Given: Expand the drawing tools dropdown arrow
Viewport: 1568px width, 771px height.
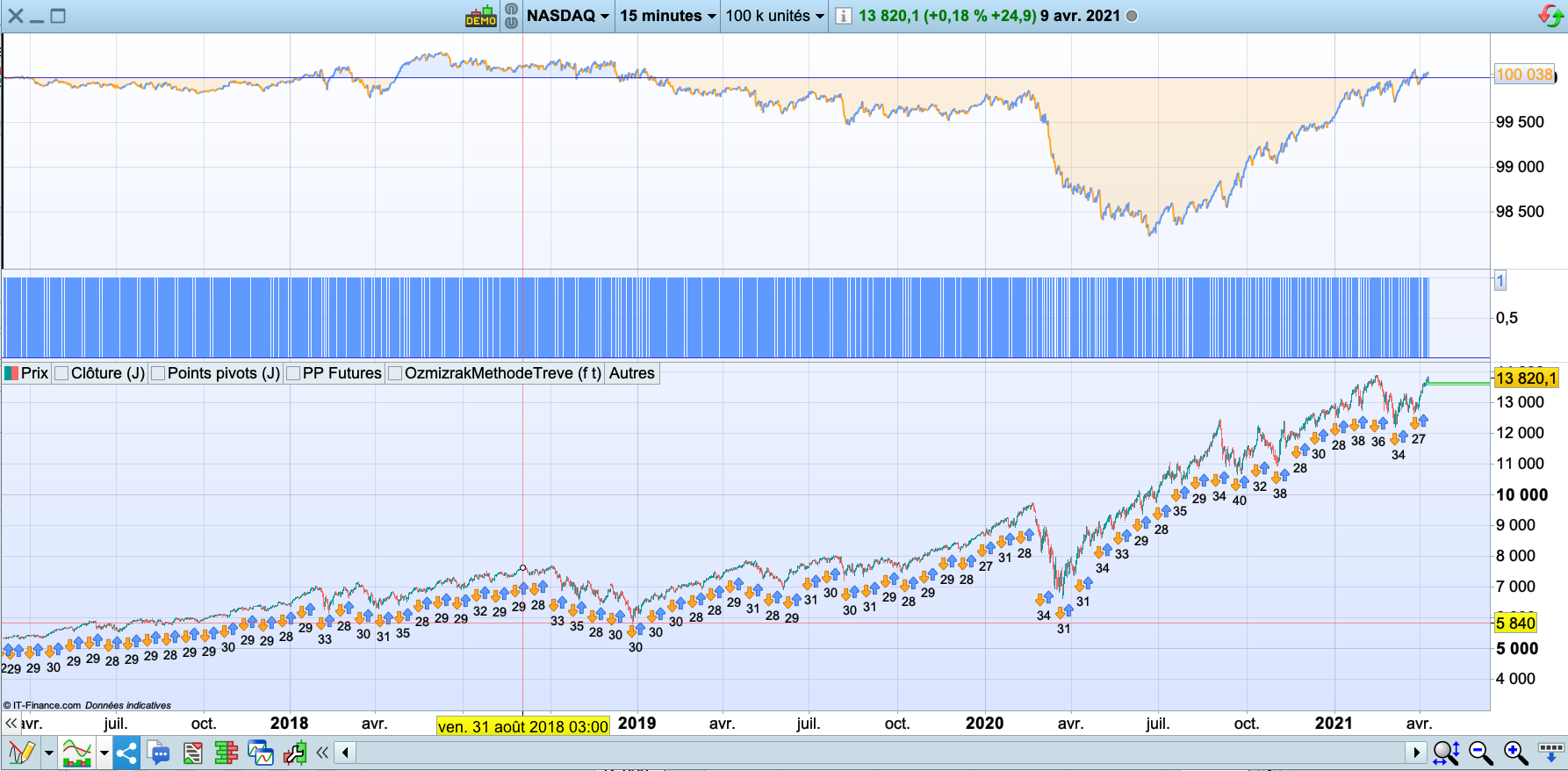Looking at the screenshot, I should [49, 753].
